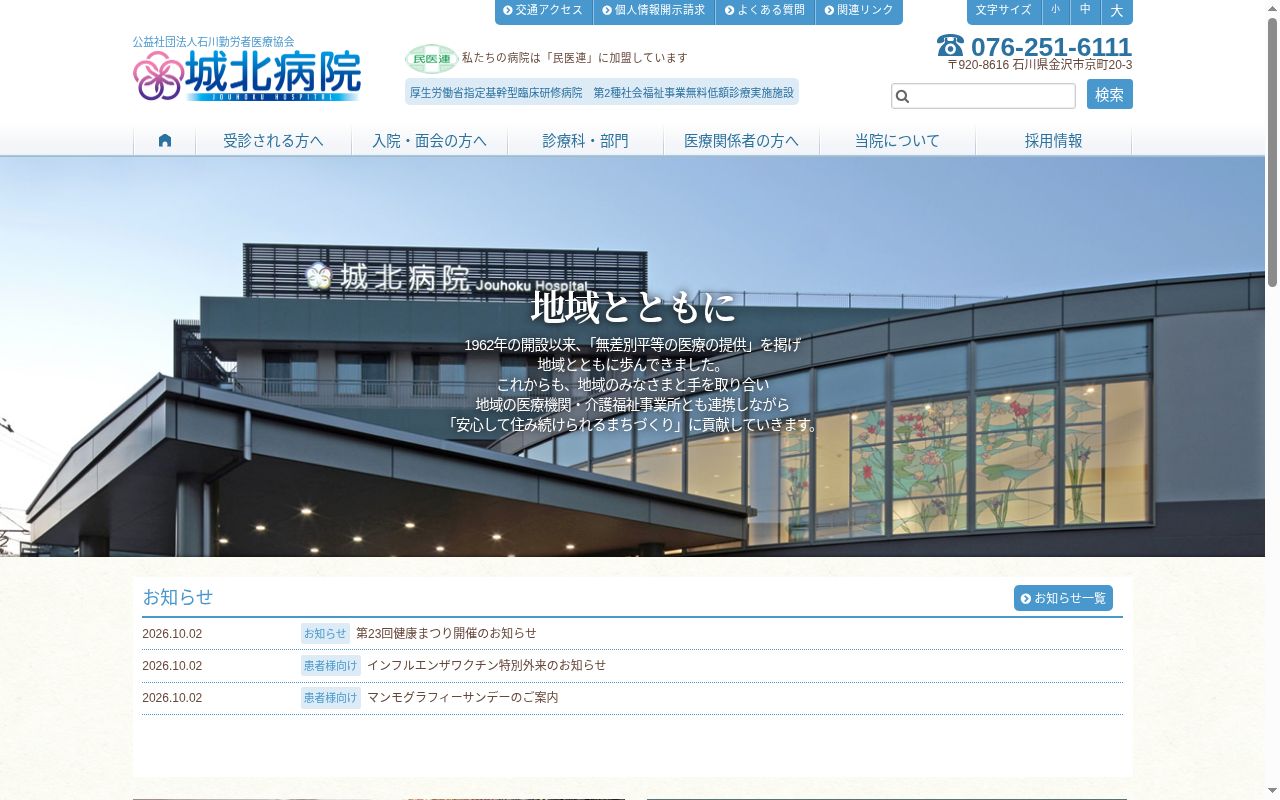The image size is (1280, 800).
Task: Open 採用情報 menu
Action: pos(1053,141)
